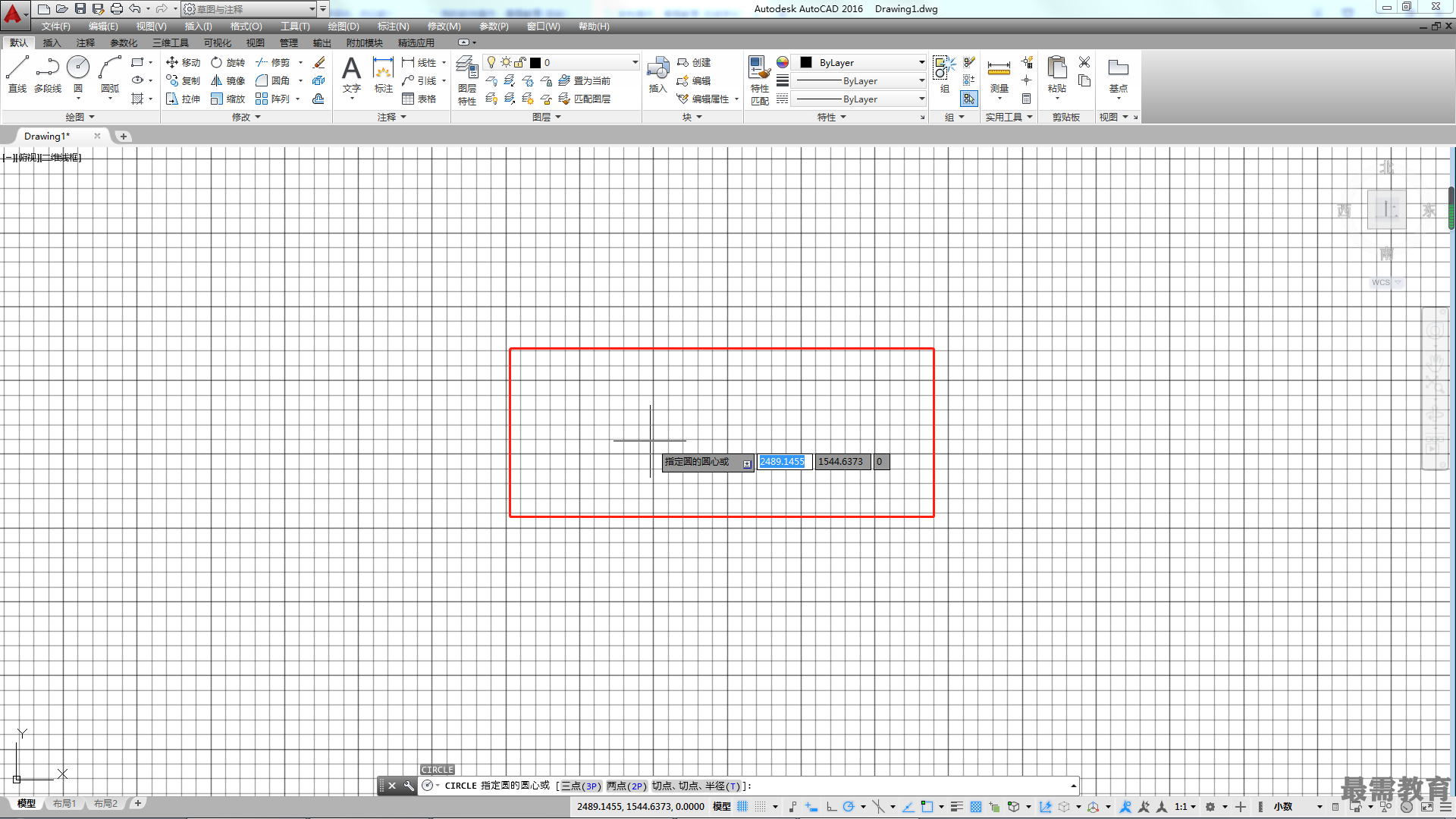Click the 移动 (Move) tool

(x=183, y=62)
